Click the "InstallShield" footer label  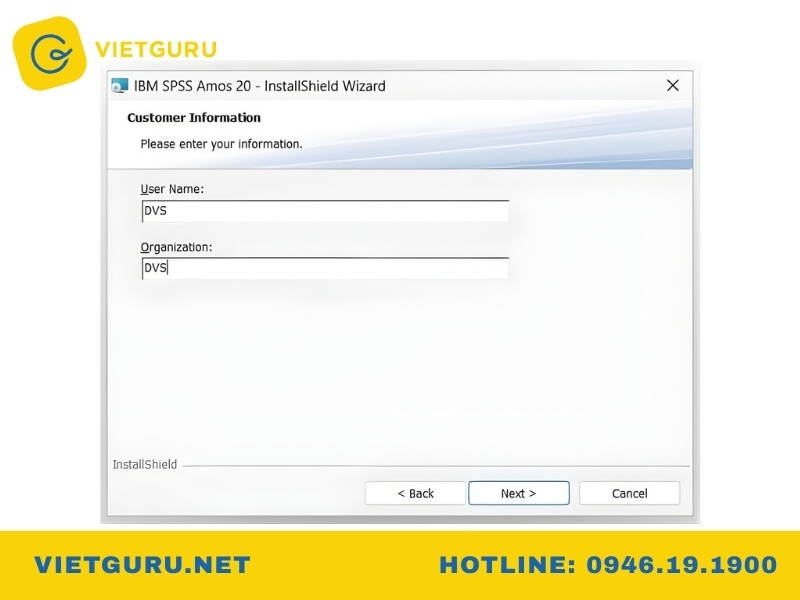[145, 464]
